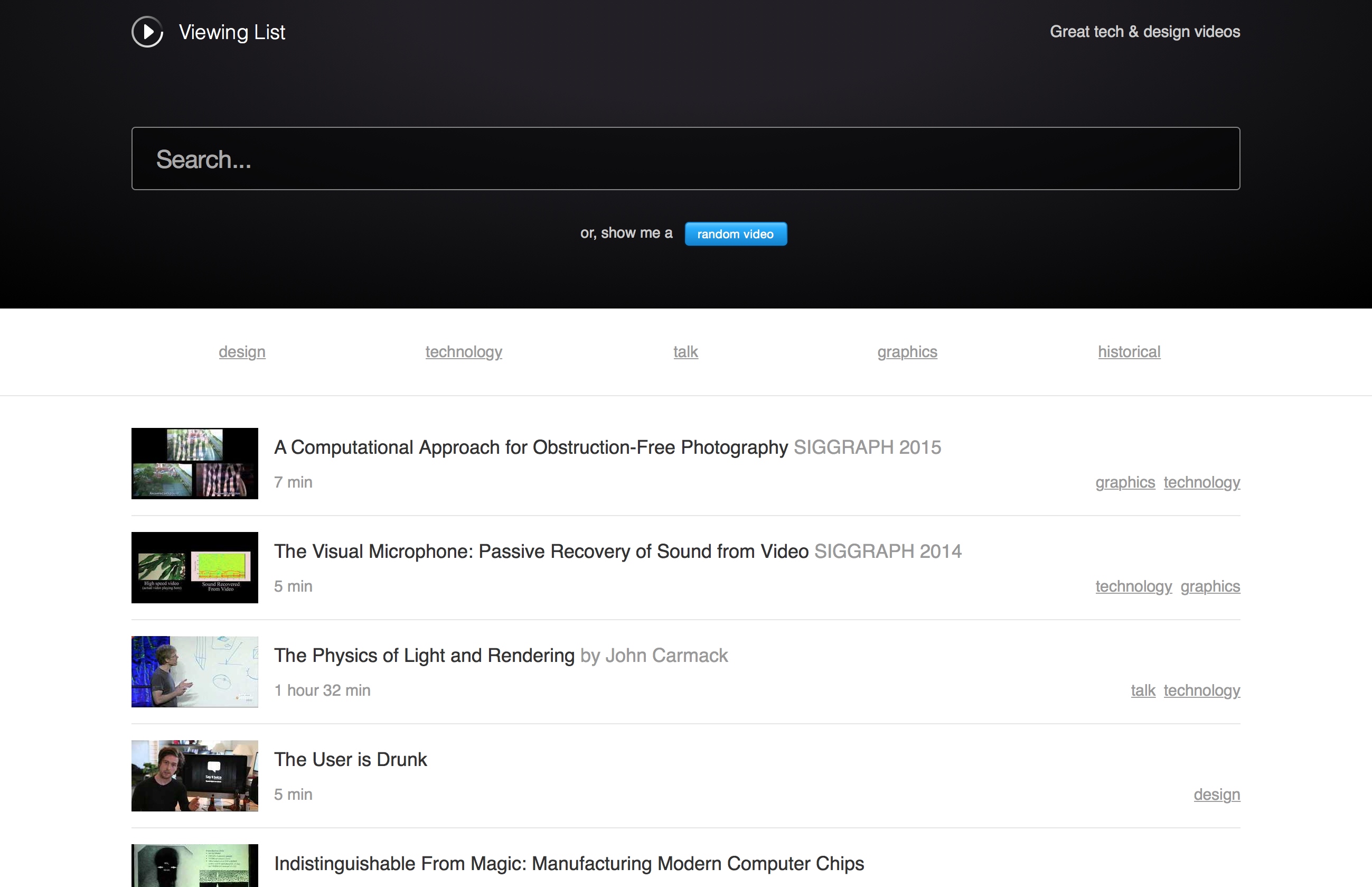Click inside the Search input field

pyautogui.click(x=685, y=158)
